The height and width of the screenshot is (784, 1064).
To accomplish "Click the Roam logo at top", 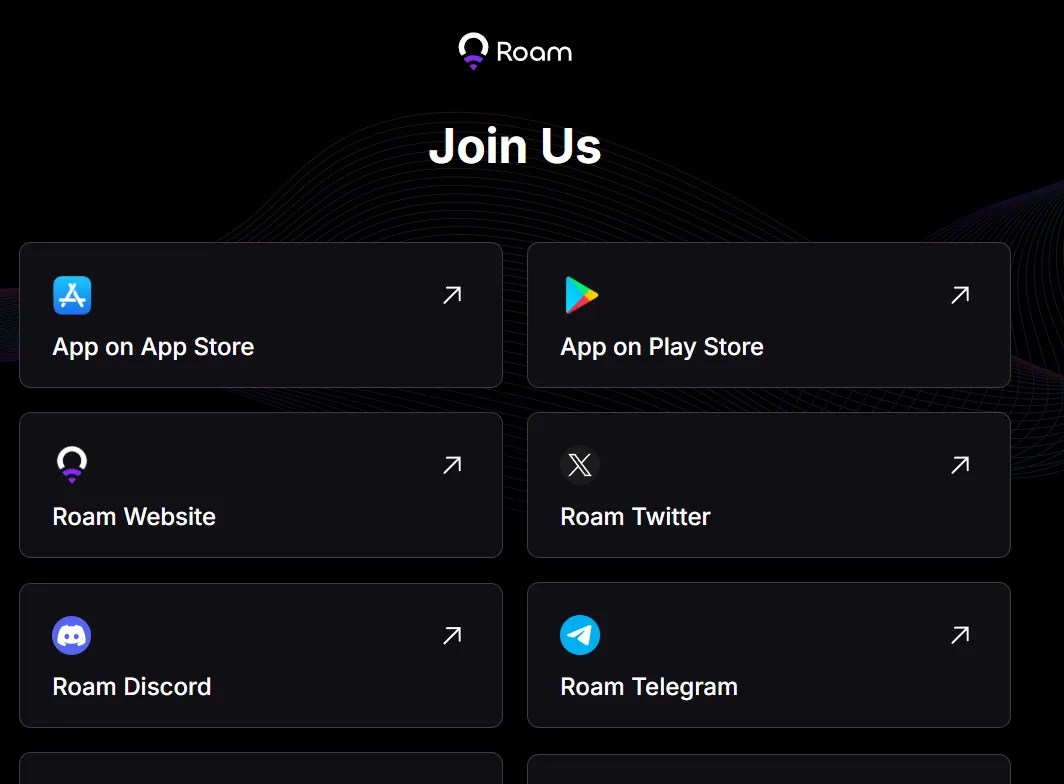I will click(515, 51).
